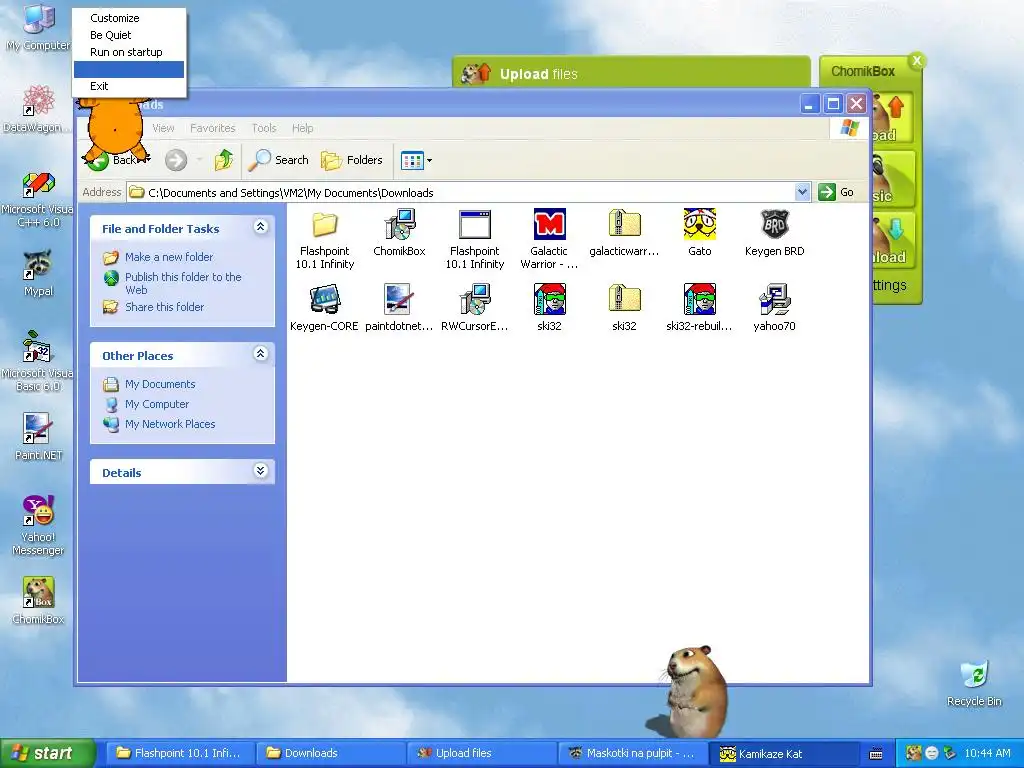Screen dimensions: 1024x768
Task: Click the system tray clock
Action: pos(987,753)
